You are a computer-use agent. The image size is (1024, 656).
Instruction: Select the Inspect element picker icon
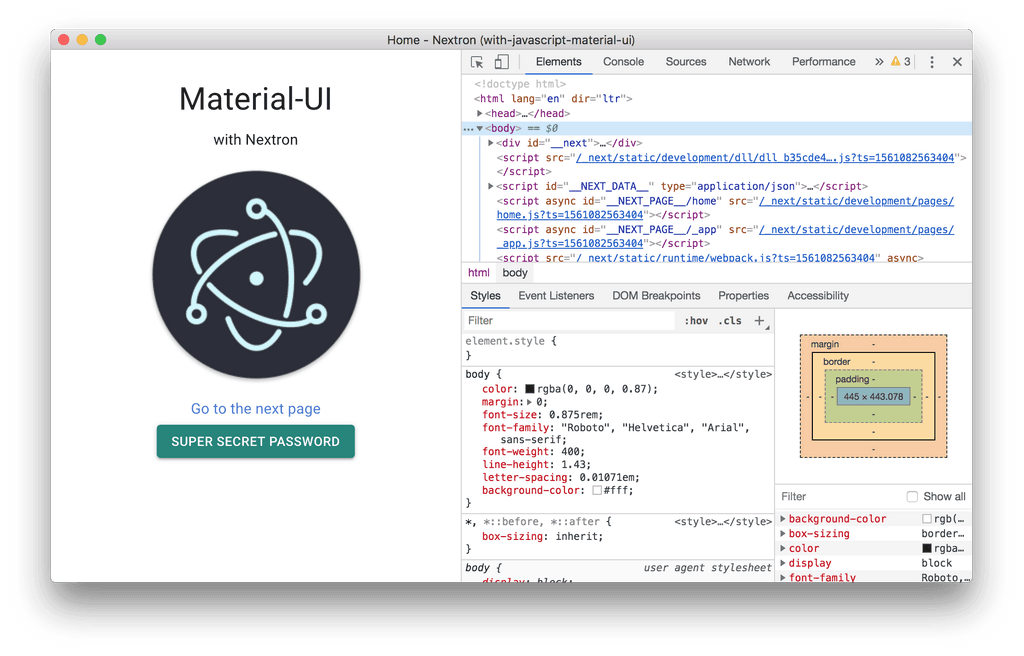[x=477, y=61]
